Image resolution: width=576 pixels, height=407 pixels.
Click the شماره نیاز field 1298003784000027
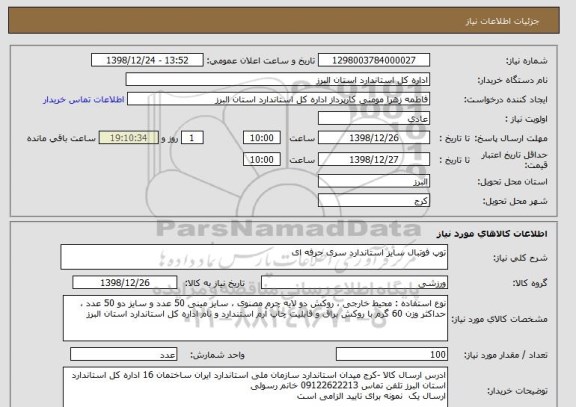374,60
